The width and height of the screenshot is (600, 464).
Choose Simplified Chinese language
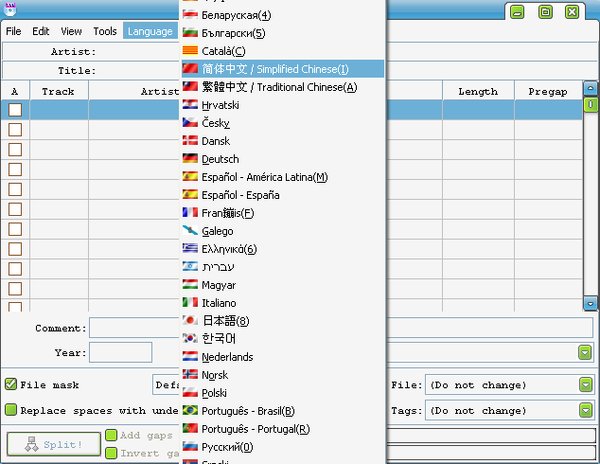(283, 69)
